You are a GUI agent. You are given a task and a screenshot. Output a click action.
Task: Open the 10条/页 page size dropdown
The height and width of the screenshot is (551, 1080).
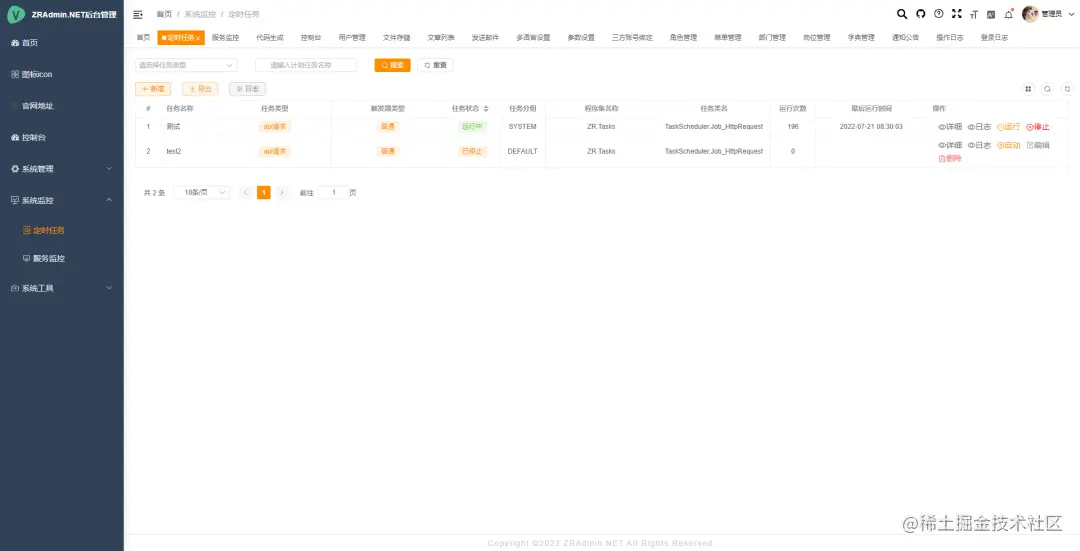(202, 193)
